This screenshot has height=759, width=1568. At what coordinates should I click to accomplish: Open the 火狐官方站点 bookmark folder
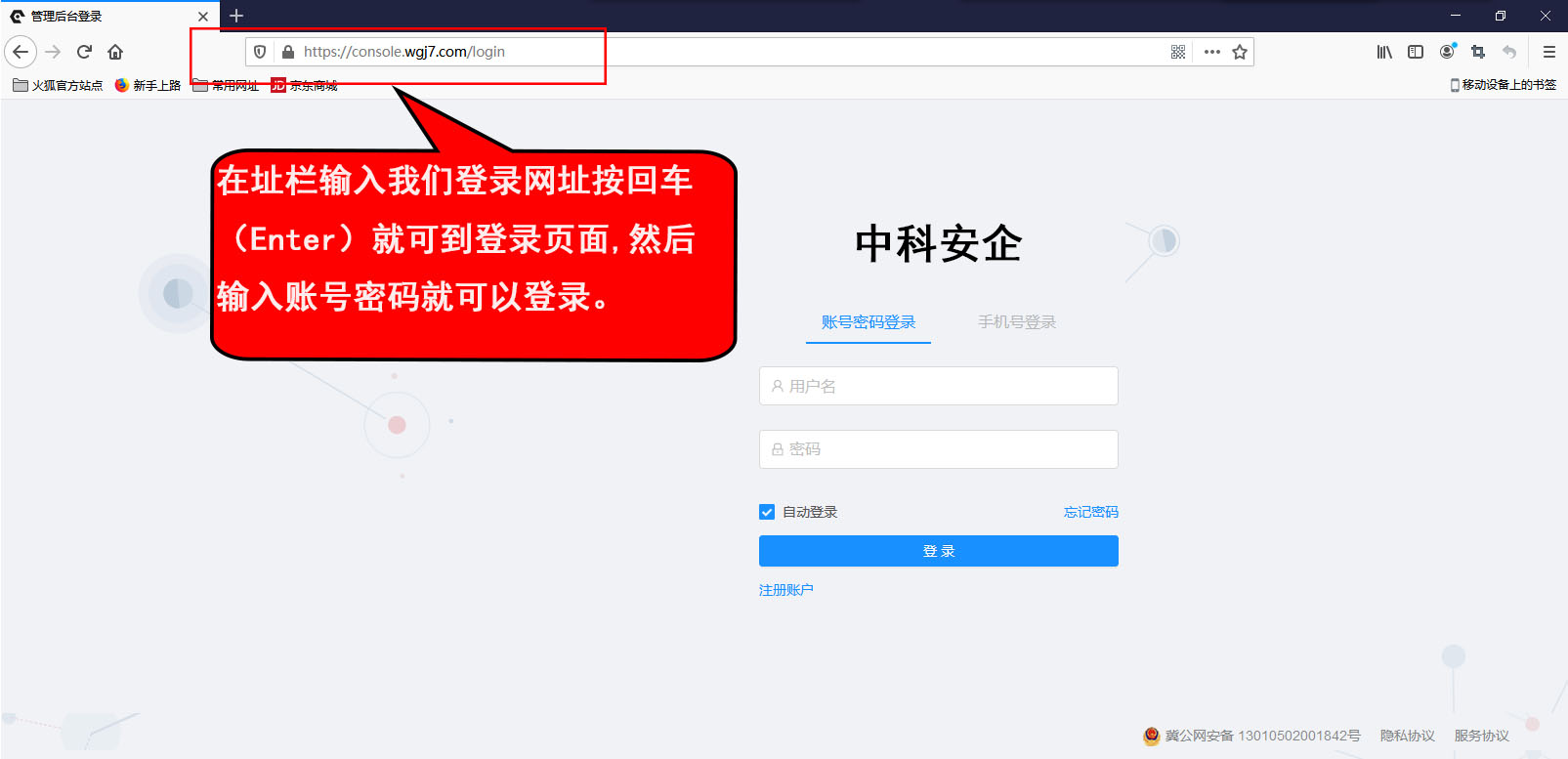point(58,85)
